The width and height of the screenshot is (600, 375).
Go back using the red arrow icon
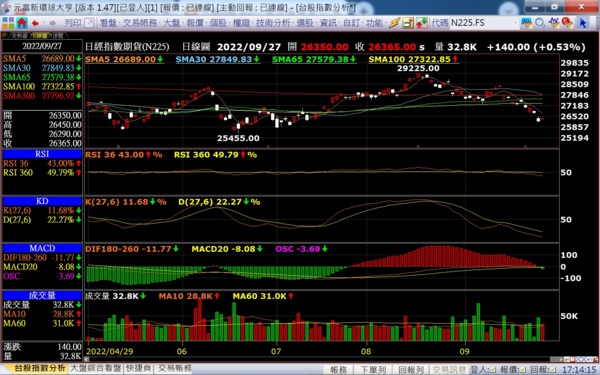pos(35,23)
